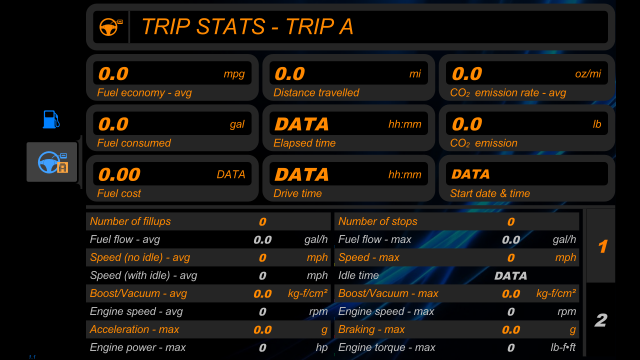
Task: Switch to page 1 tab
Action: [601, 246]
